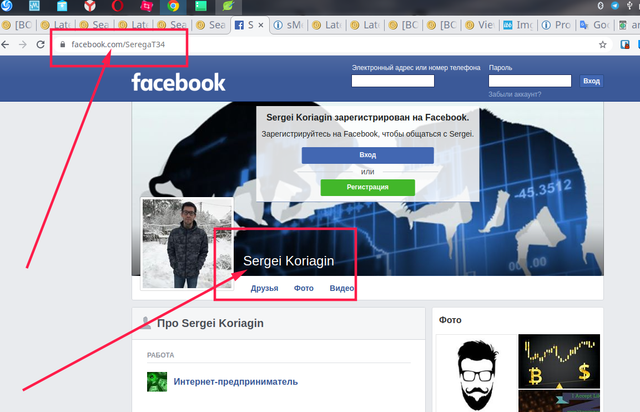The width and height of the screenshot is (640, 412).
Task: Switch to the sM info tab
Action: point(289,25)
